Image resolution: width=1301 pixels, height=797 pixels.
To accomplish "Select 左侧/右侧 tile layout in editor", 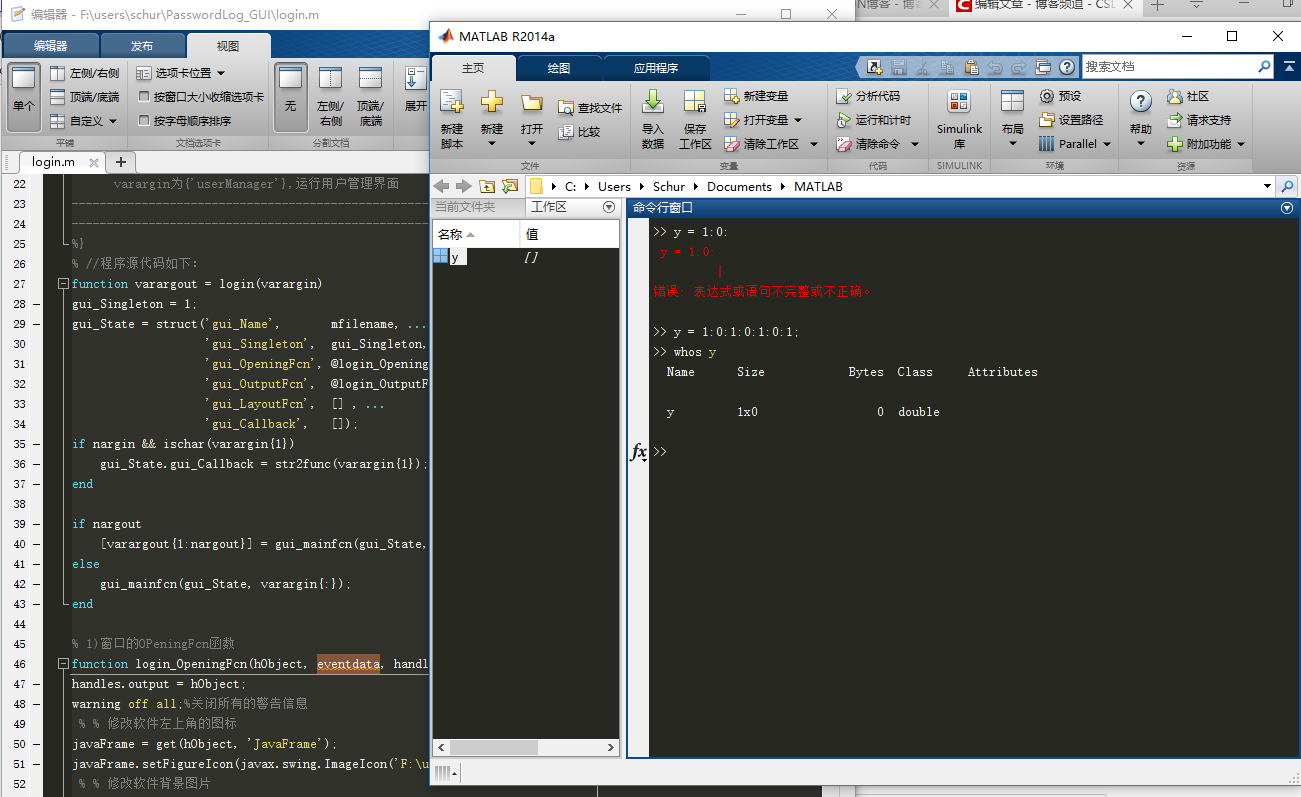I will (84, 73).
